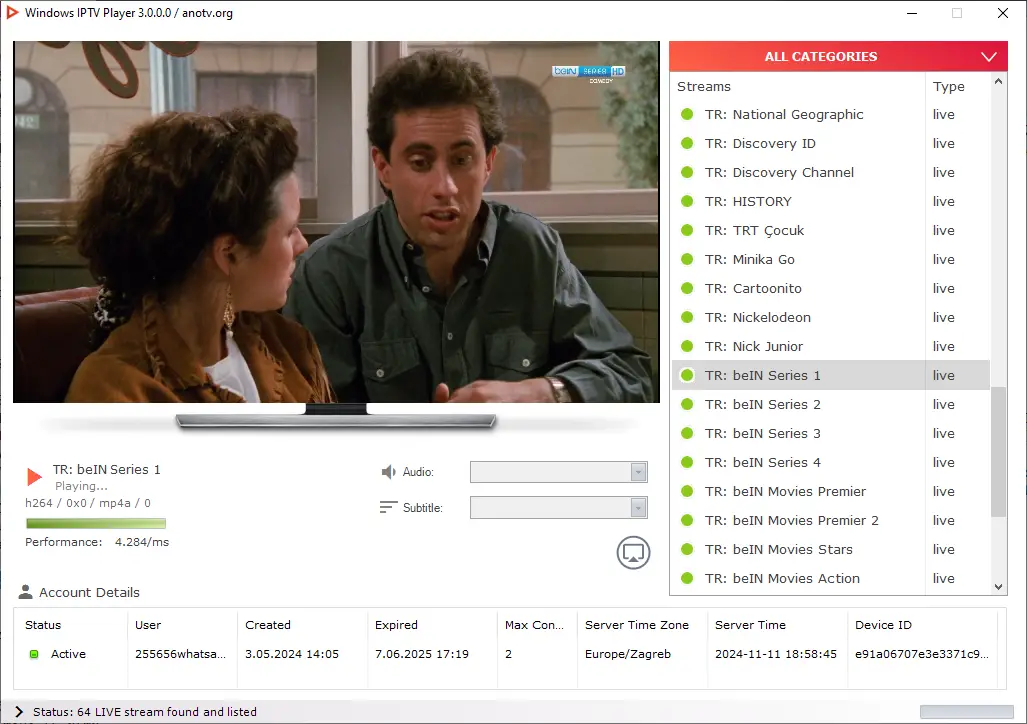Select the TR: Cartoonito stream name

[x=753, y=288]
